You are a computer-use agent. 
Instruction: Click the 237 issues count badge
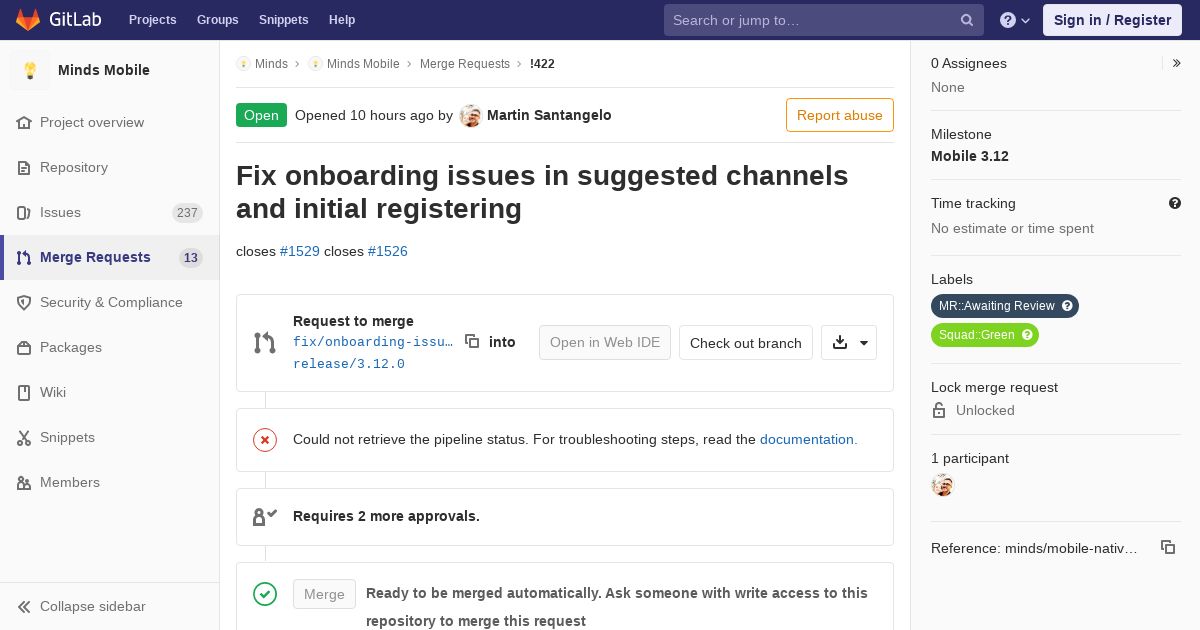[x=187, y=212]
